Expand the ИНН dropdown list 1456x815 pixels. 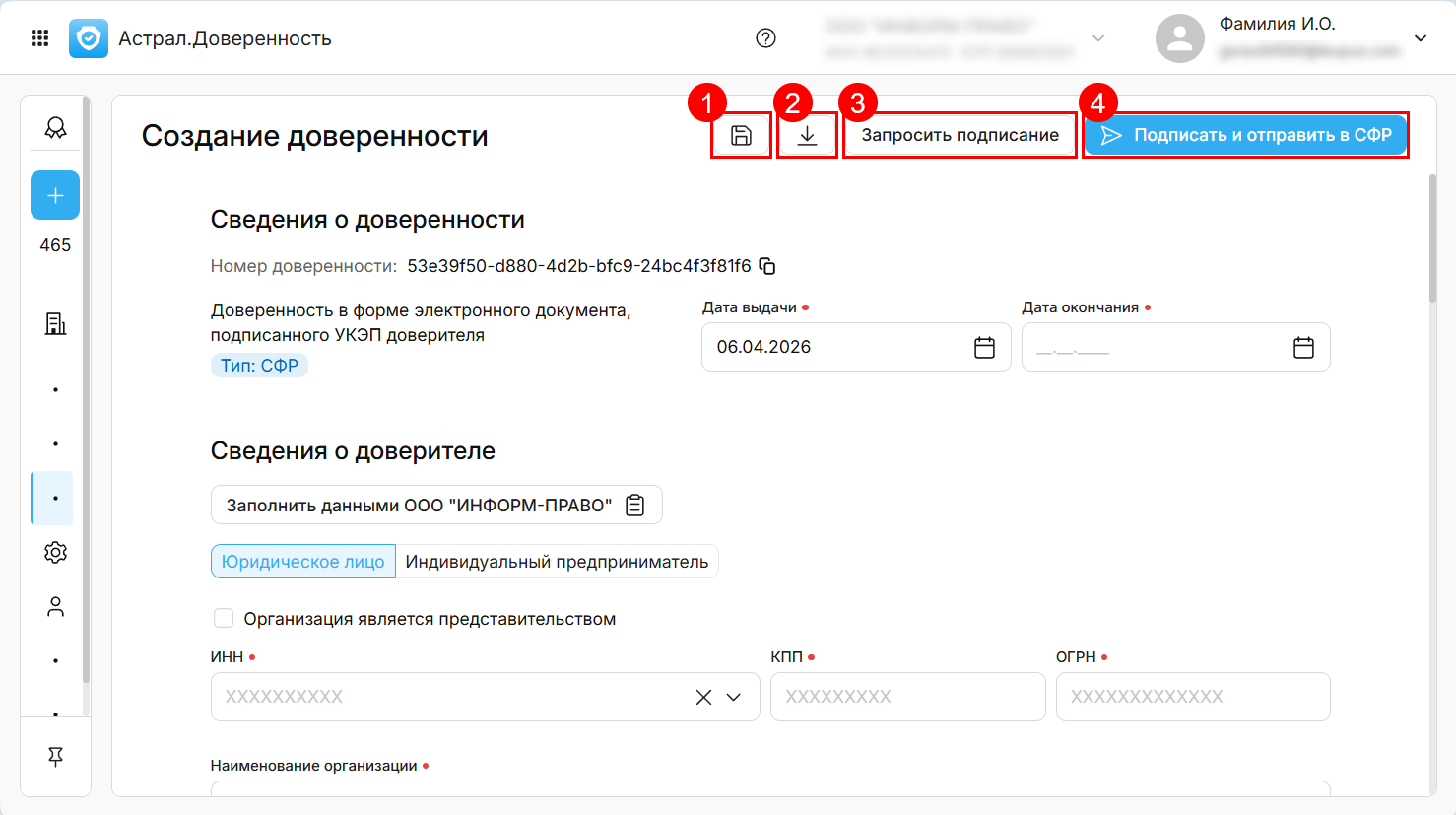(734, 697)
